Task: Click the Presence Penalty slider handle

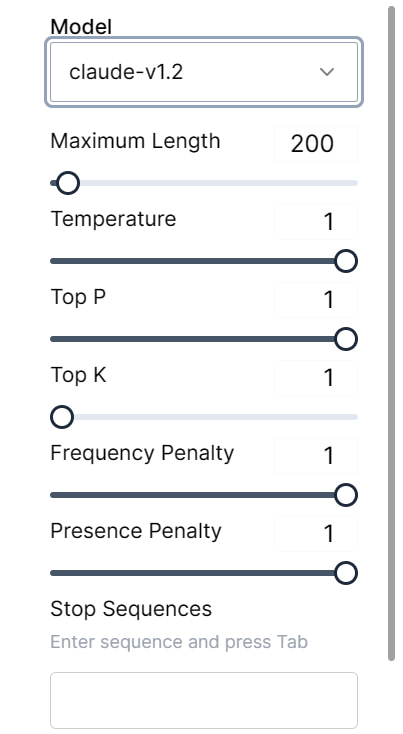Action: pos(346,573)
